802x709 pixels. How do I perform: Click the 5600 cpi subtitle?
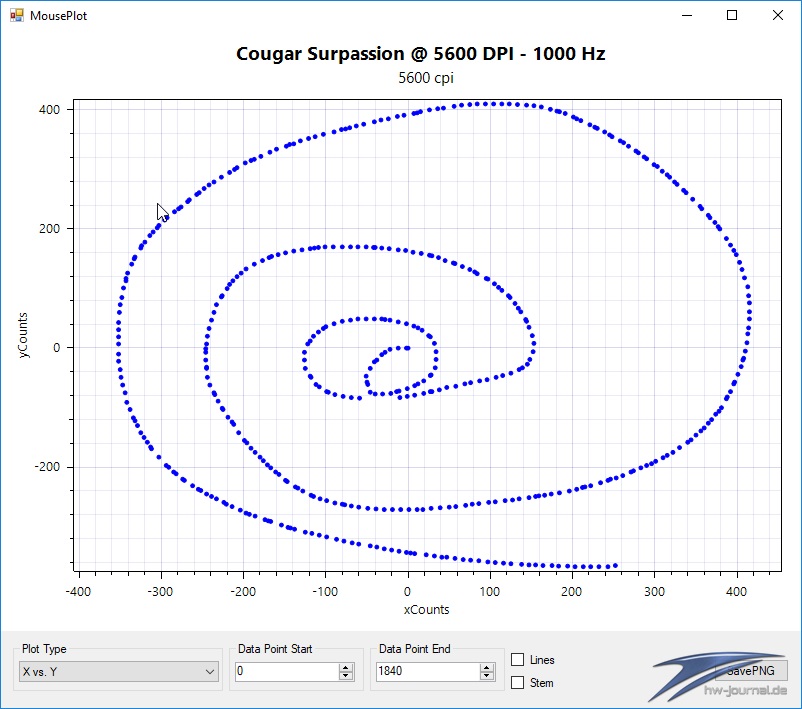pyautogui.click(x=426, y=78)
